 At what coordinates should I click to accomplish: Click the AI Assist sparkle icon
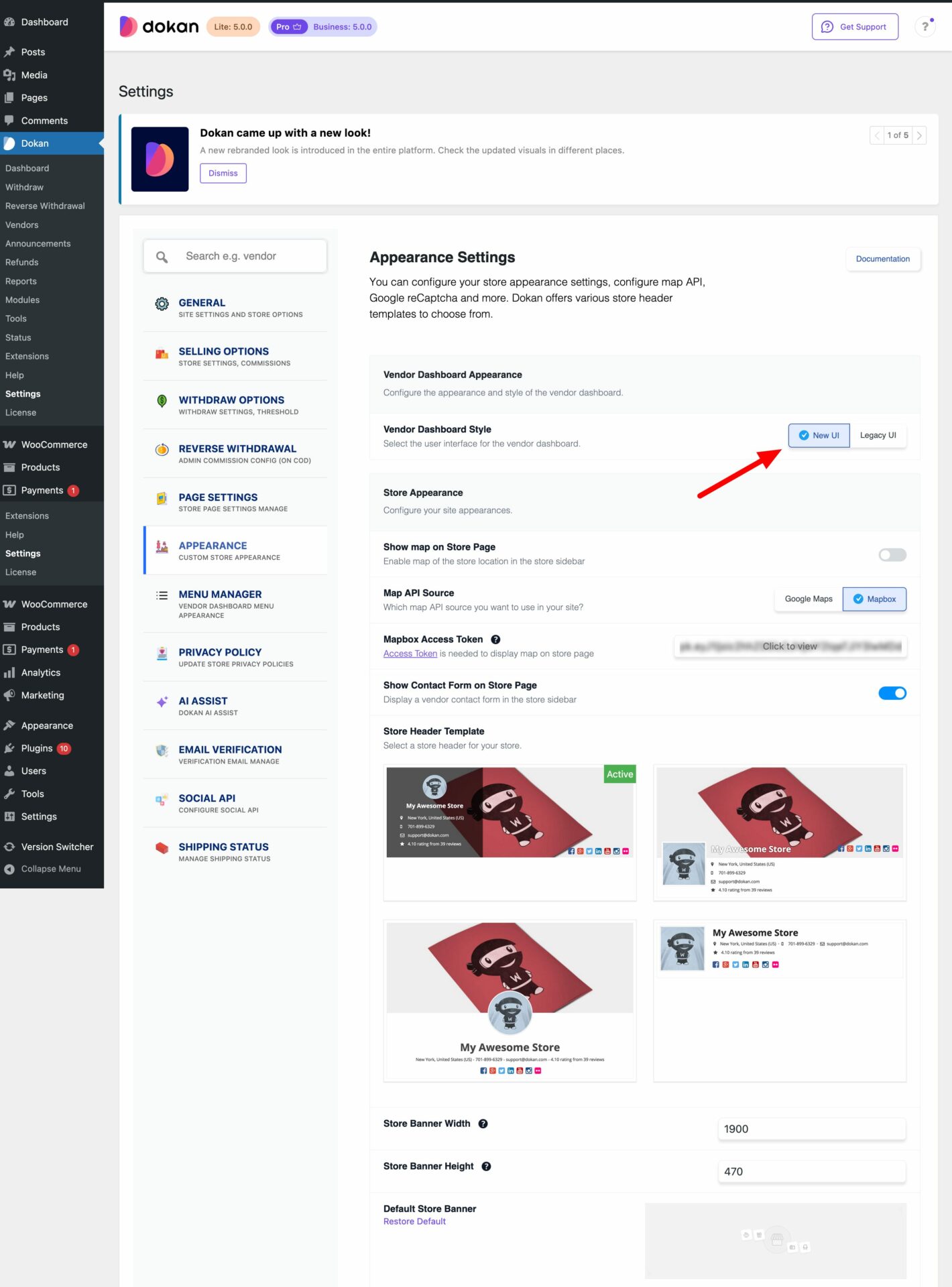pos(162,702)
